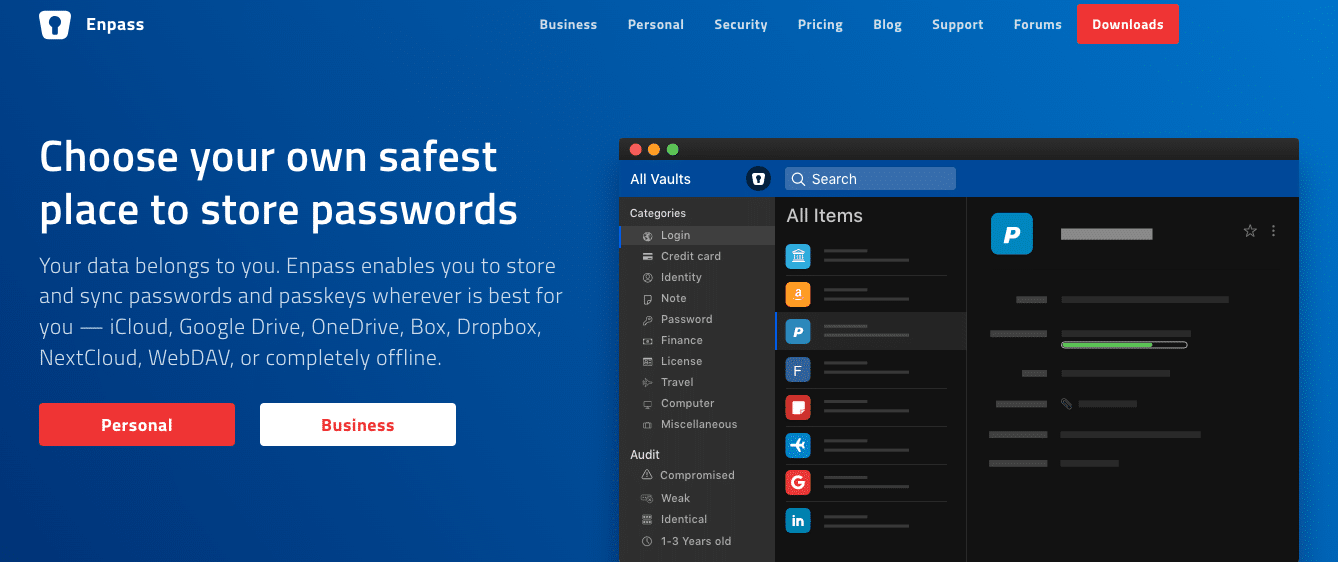1338x562 pixels.
Task: Click the red Personal button under hero text
Action: (137, 425)
